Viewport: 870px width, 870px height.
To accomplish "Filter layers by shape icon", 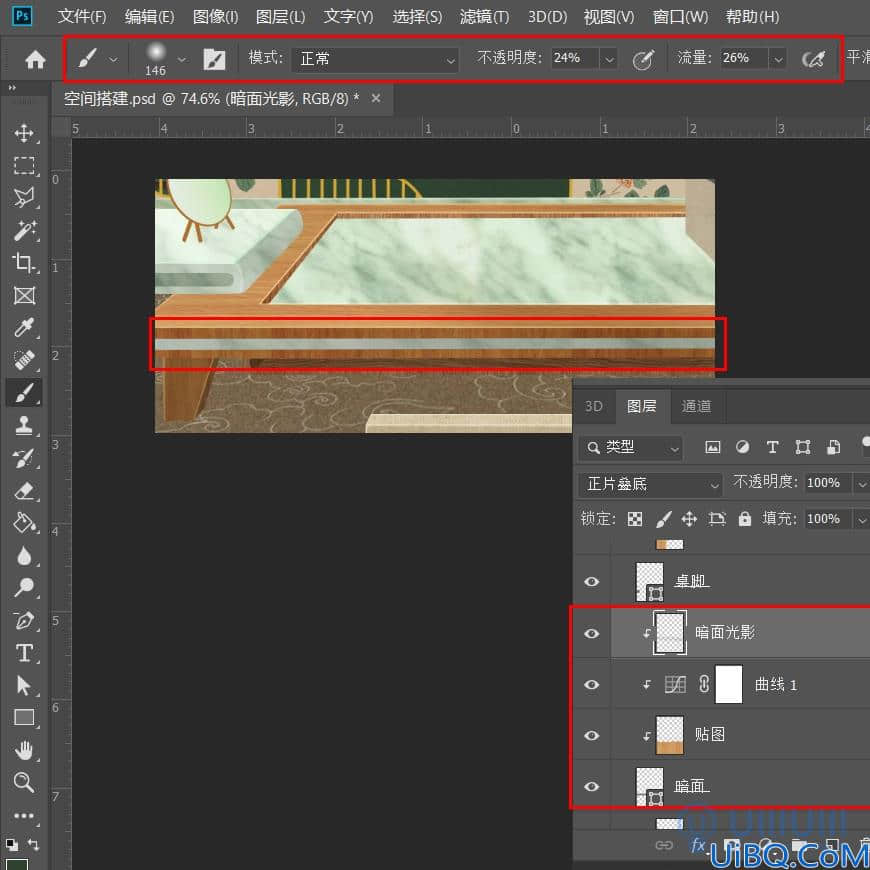I will [802, 447].
